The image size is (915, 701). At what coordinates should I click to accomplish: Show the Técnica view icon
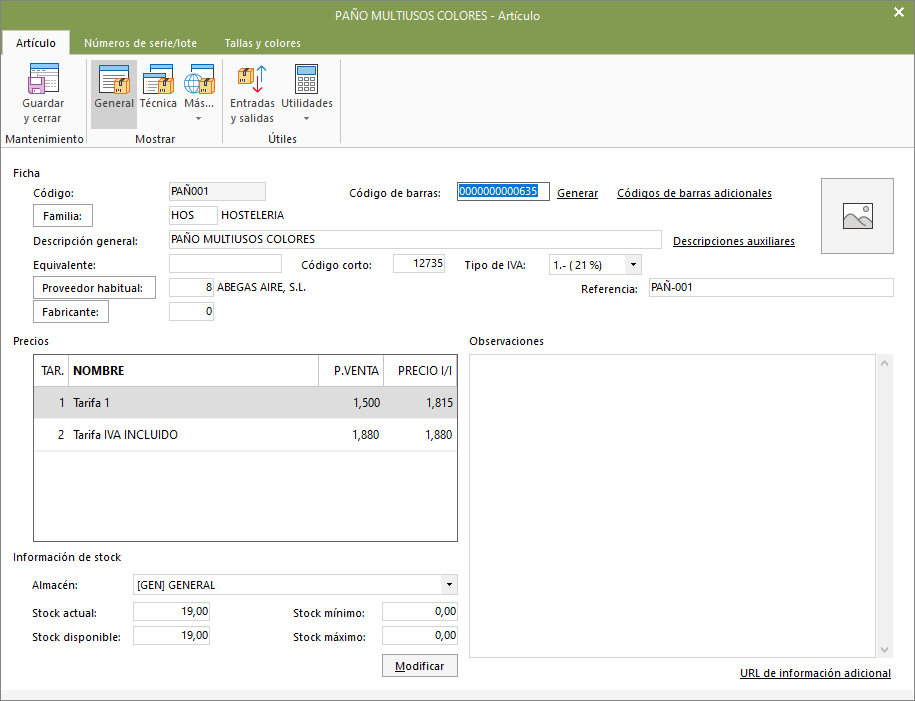[x=158, y=79]
